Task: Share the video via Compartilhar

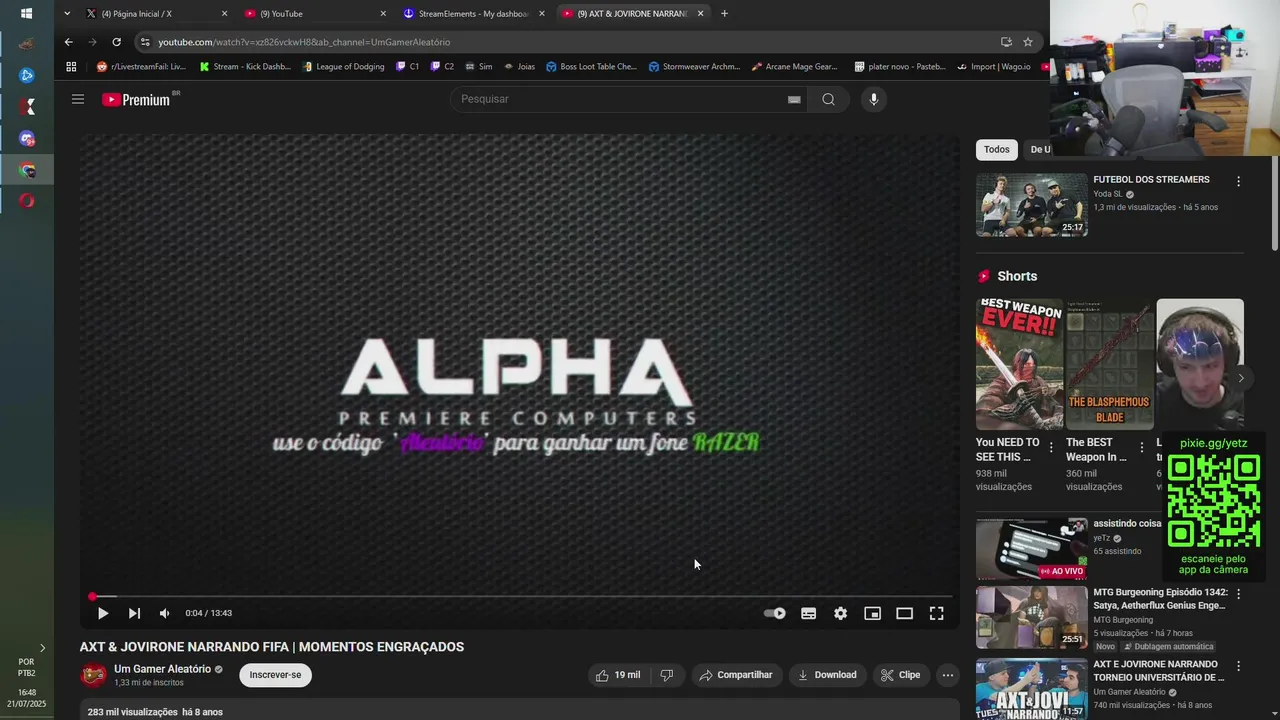Action: click(736, 675)
